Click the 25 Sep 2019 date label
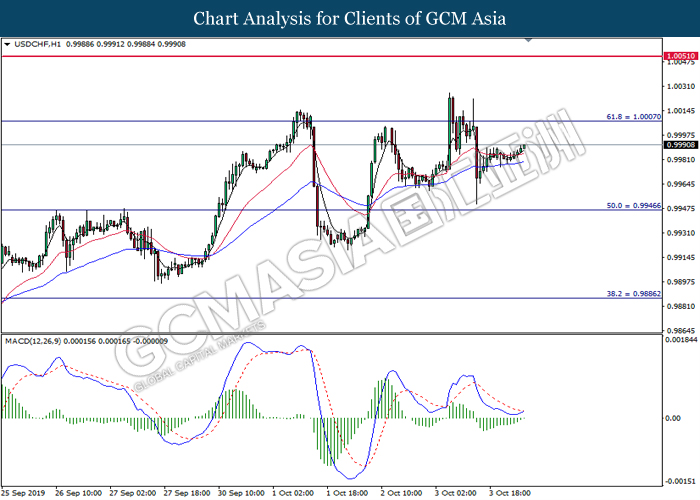Screen dimensions: 700x500 [x=25, y=492]
